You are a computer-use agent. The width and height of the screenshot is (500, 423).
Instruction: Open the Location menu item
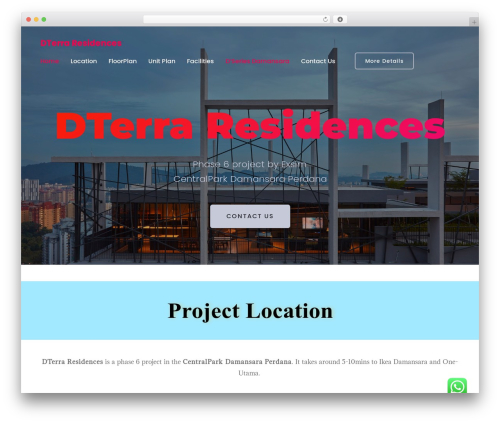[84, 61]
